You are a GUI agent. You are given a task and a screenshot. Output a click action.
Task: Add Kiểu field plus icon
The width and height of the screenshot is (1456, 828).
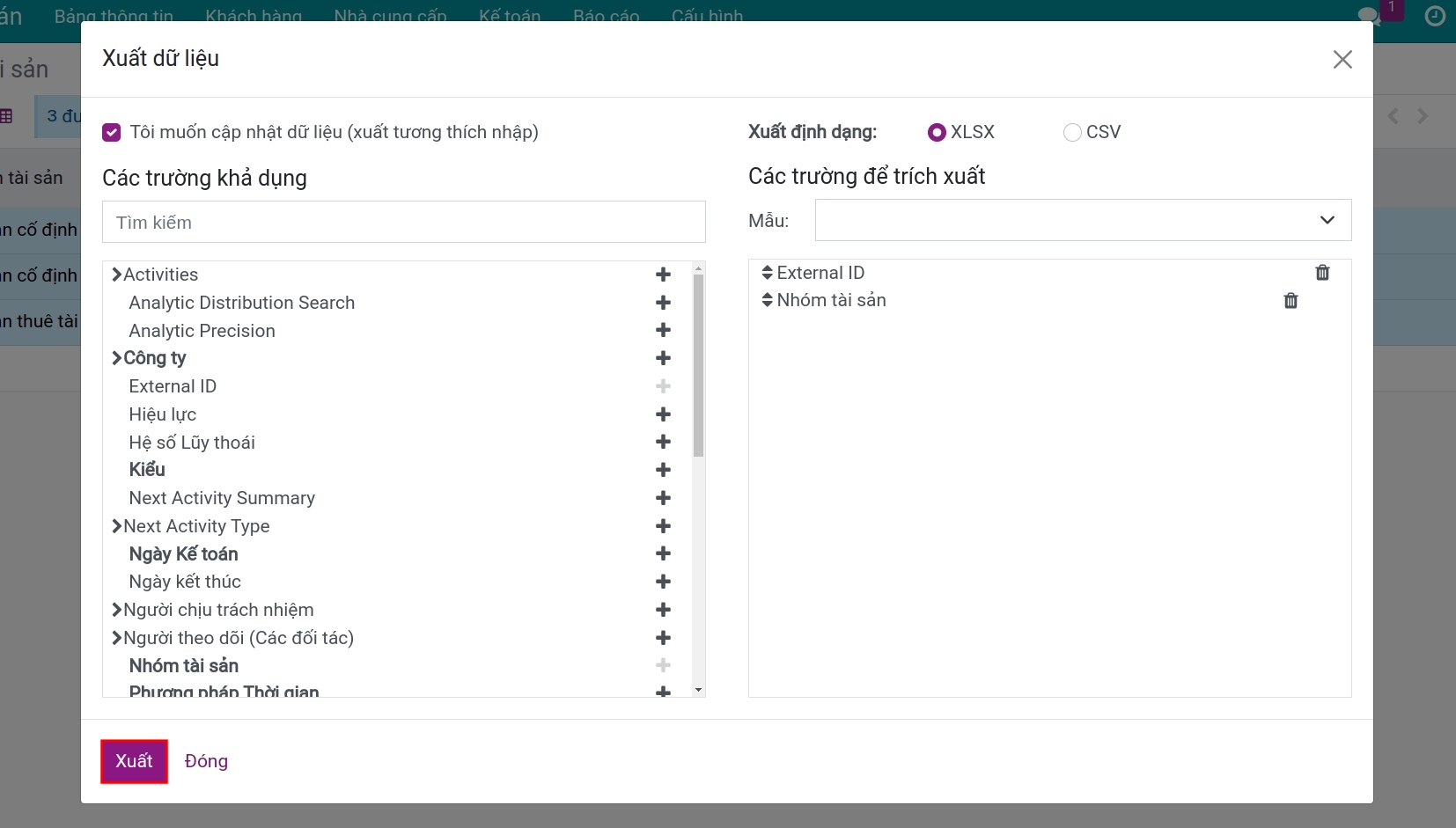[x=664, y=470]
